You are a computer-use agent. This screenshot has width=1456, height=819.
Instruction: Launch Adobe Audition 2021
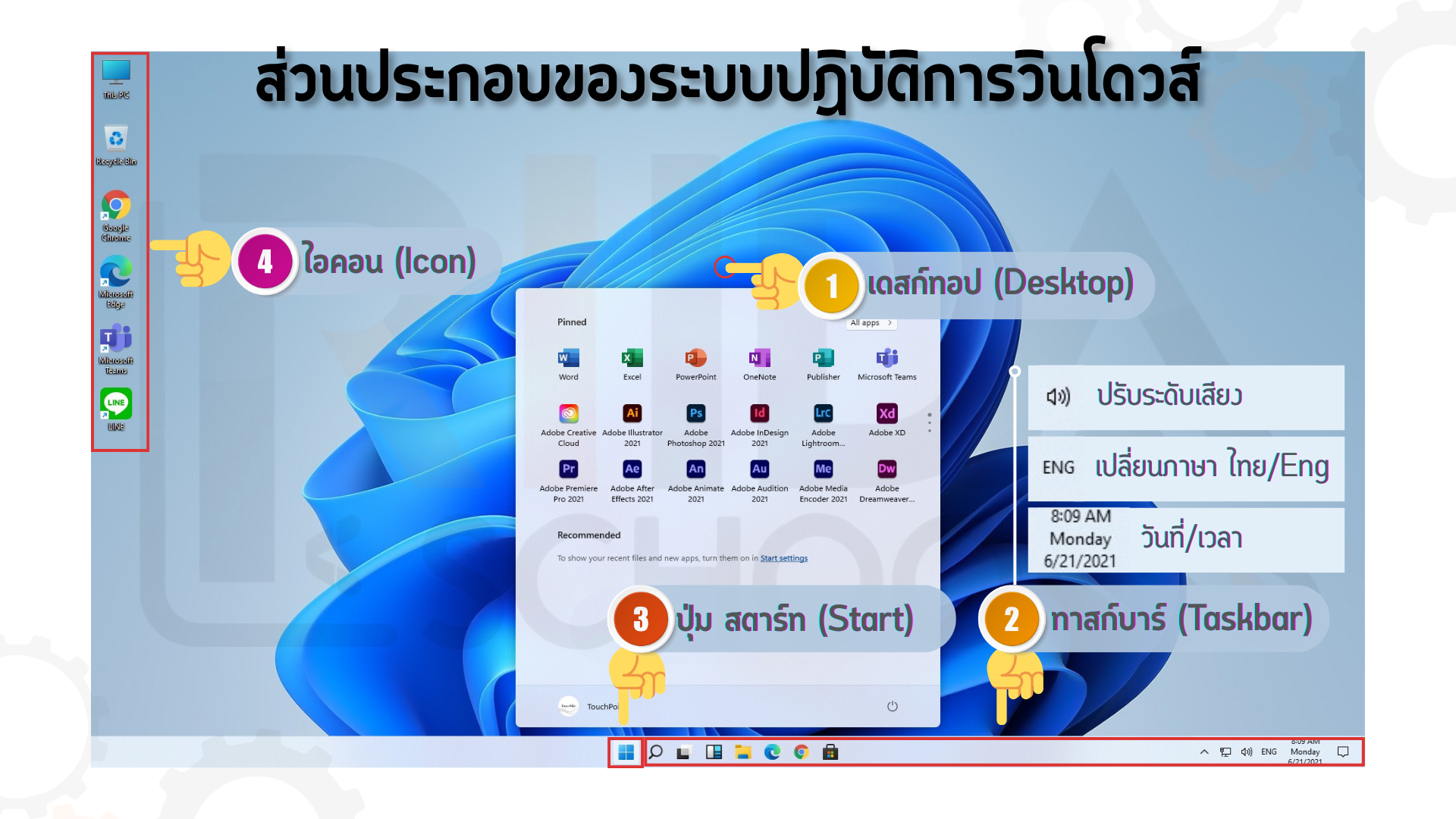point(760,482)
